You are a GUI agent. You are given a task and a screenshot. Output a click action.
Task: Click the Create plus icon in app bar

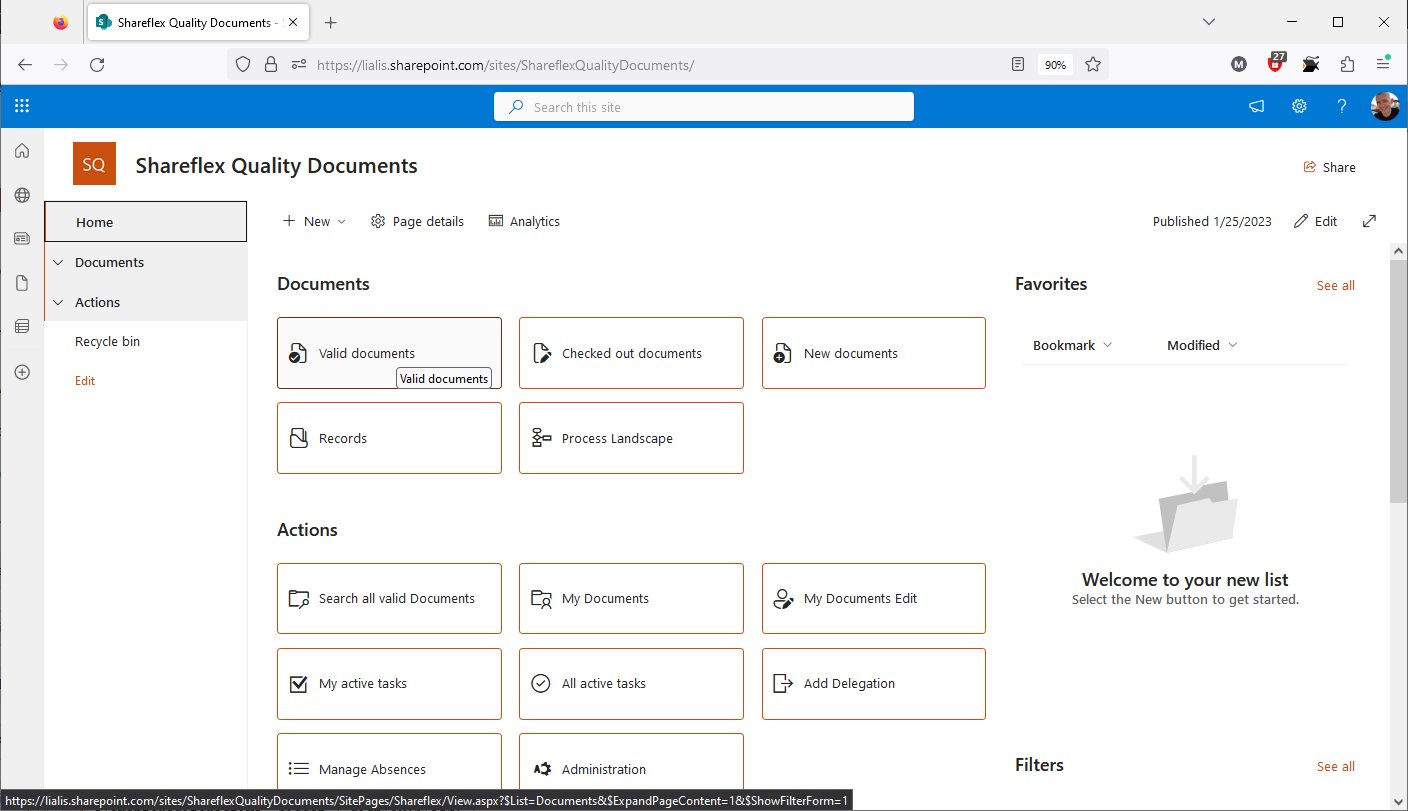pyautogui.click(x=22, y=372)
